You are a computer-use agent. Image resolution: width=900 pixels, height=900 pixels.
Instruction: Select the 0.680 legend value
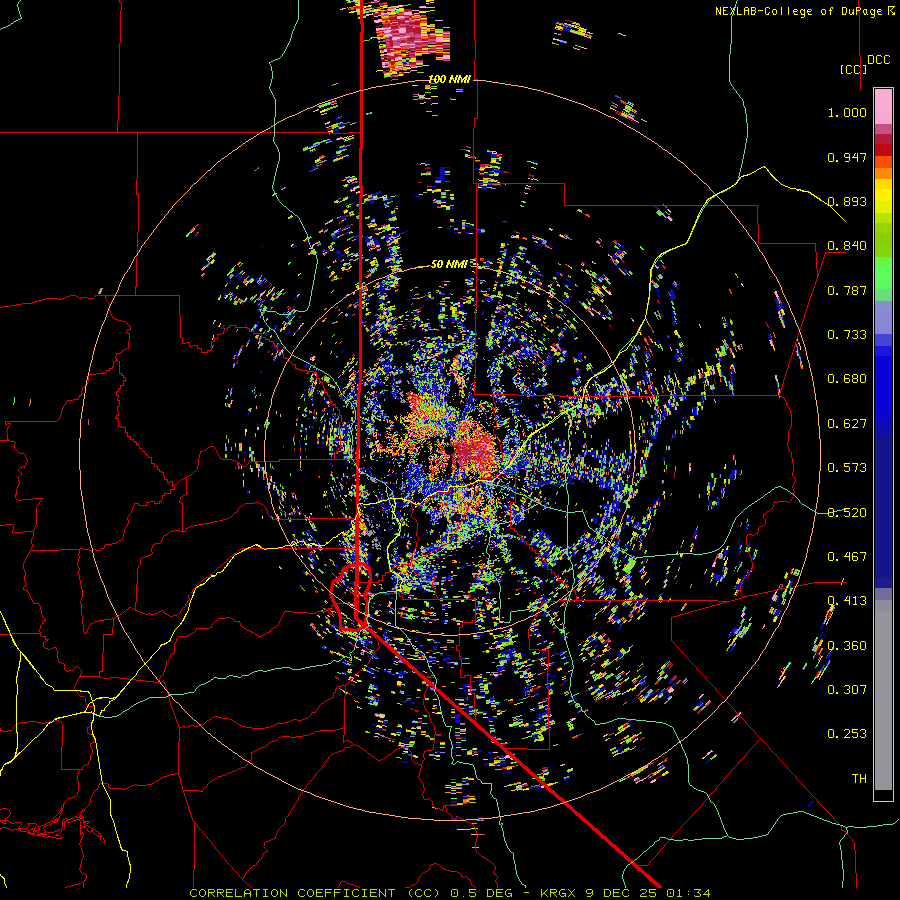pos(847,379)
